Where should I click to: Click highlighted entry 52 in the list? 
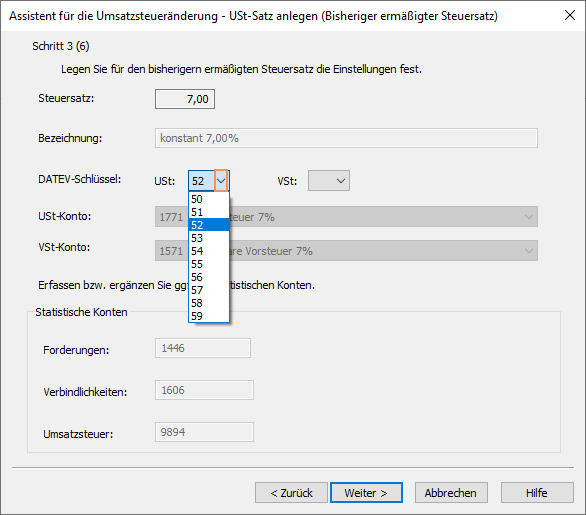point(209,225)
